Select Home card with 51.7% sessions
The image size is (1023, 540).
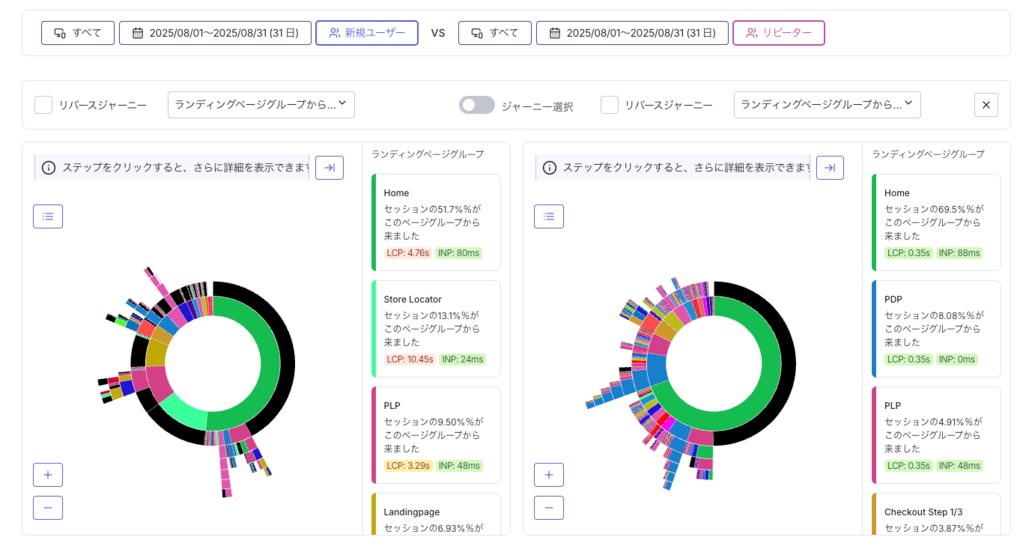436,222
